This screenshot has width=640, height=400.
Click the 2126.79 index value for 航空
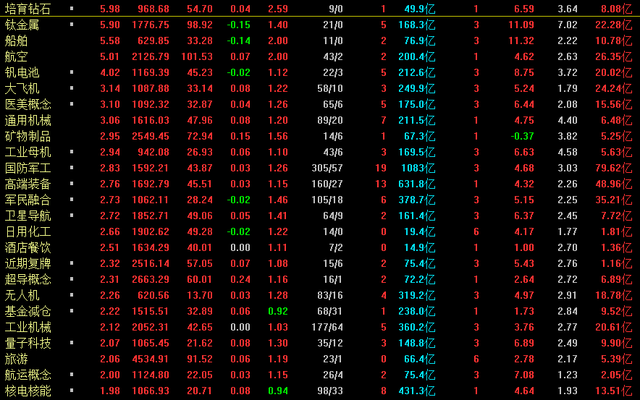tap(151, 57)
